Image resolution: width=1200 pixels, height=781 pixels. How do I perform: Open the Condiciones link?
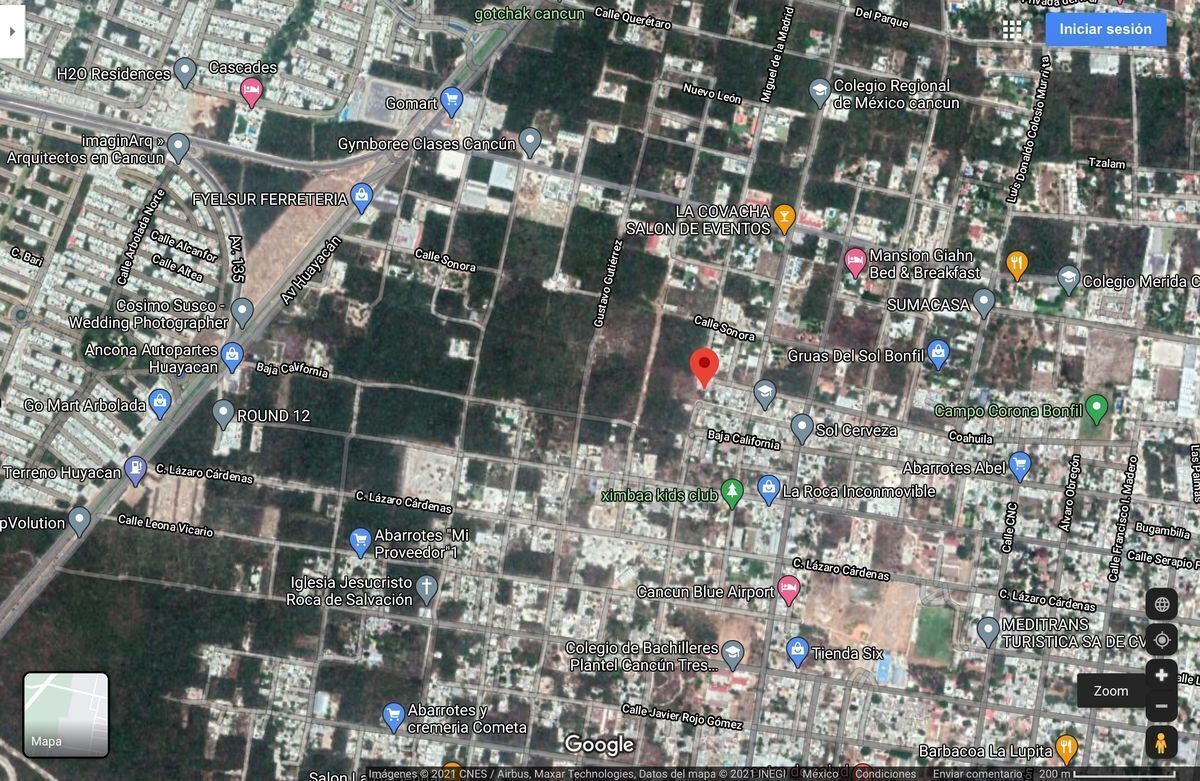click(885, 774)
